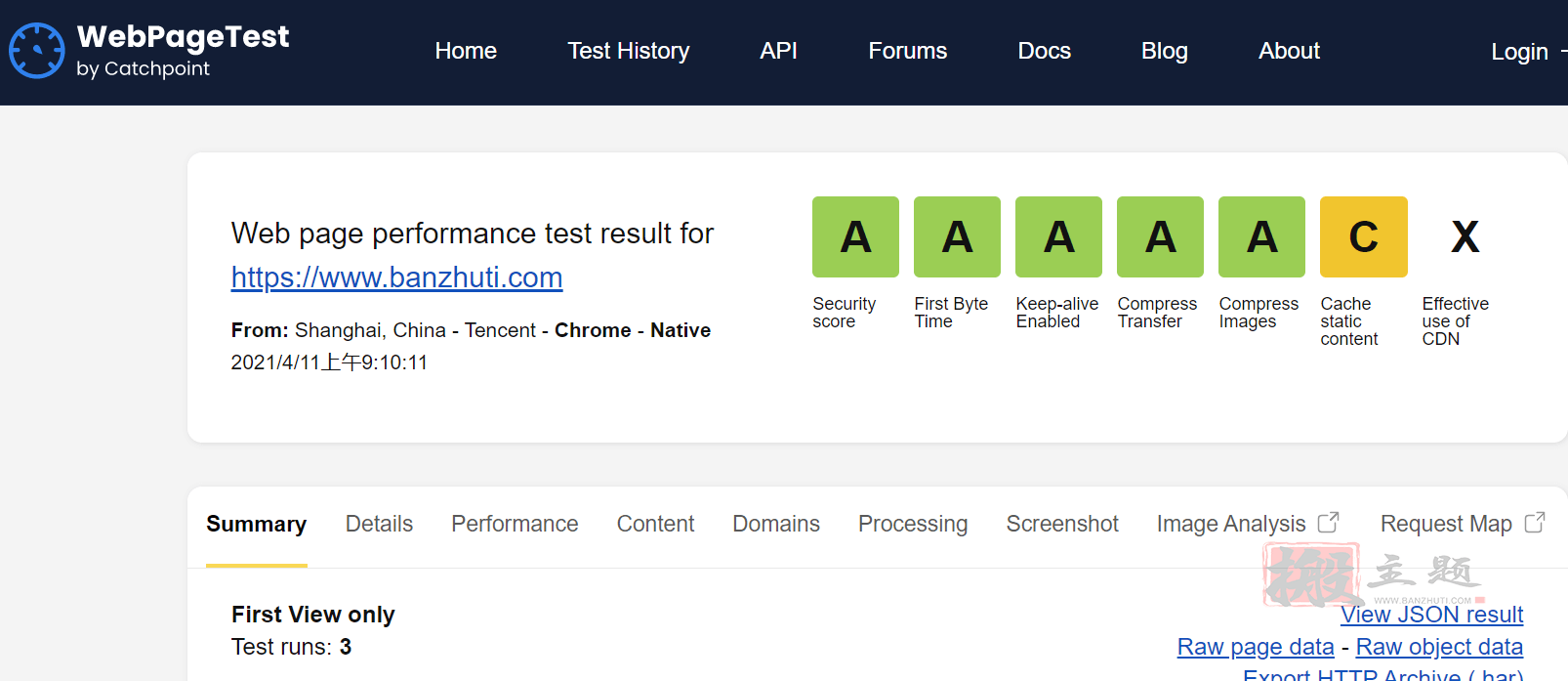Click the Keep-alive Enabled label
The width and height of the screenshot is (1568, 681).
click(x=1057, y=313)
